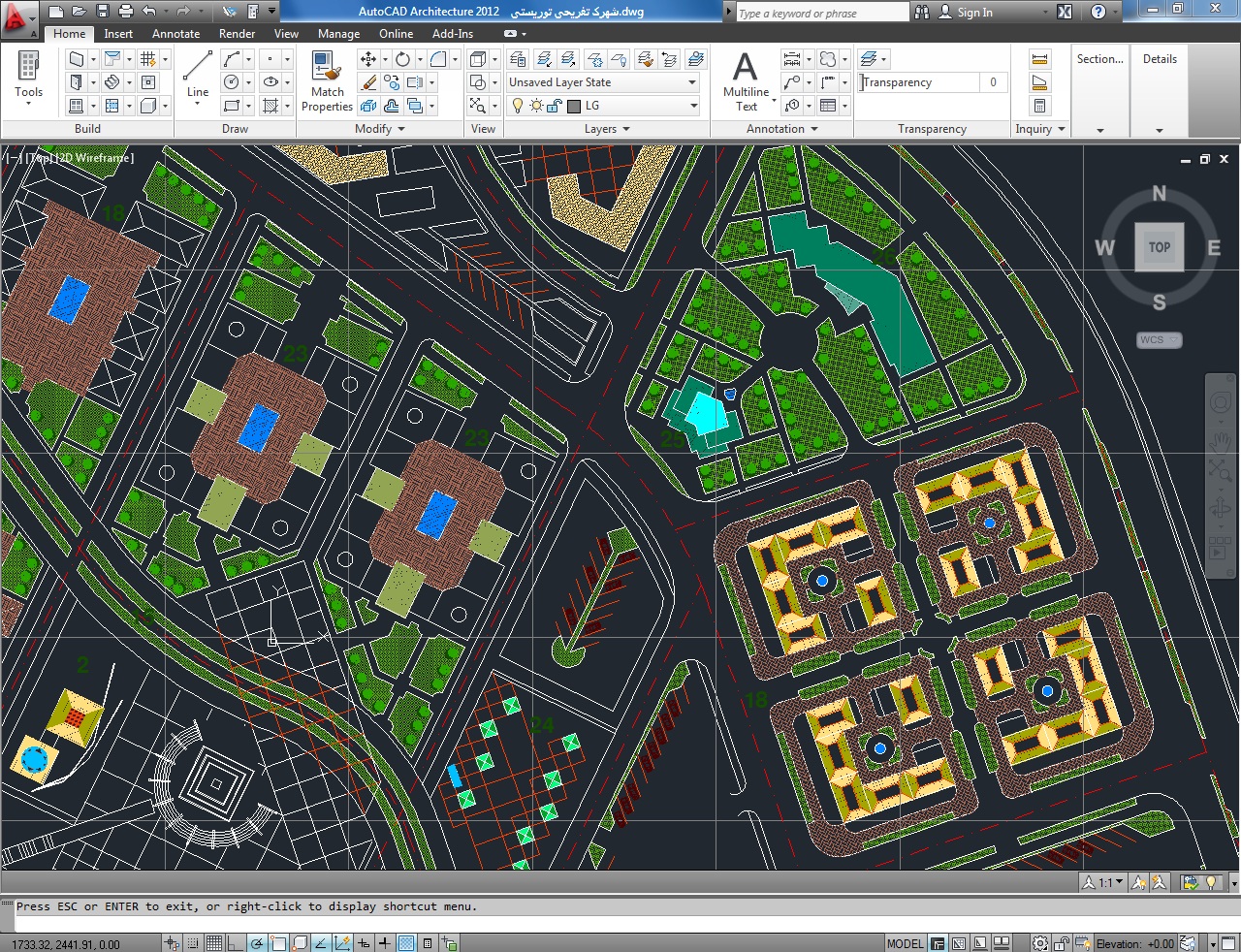Choose the Rotate tool icon
The height and width of the screenshot is (952, 1241).
402,59
